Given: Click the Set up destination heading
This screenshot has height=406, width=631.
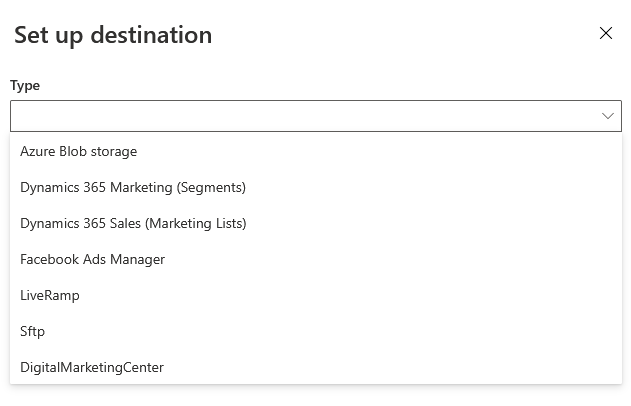Looking at the screenshot, I should (x=113, y=35).
